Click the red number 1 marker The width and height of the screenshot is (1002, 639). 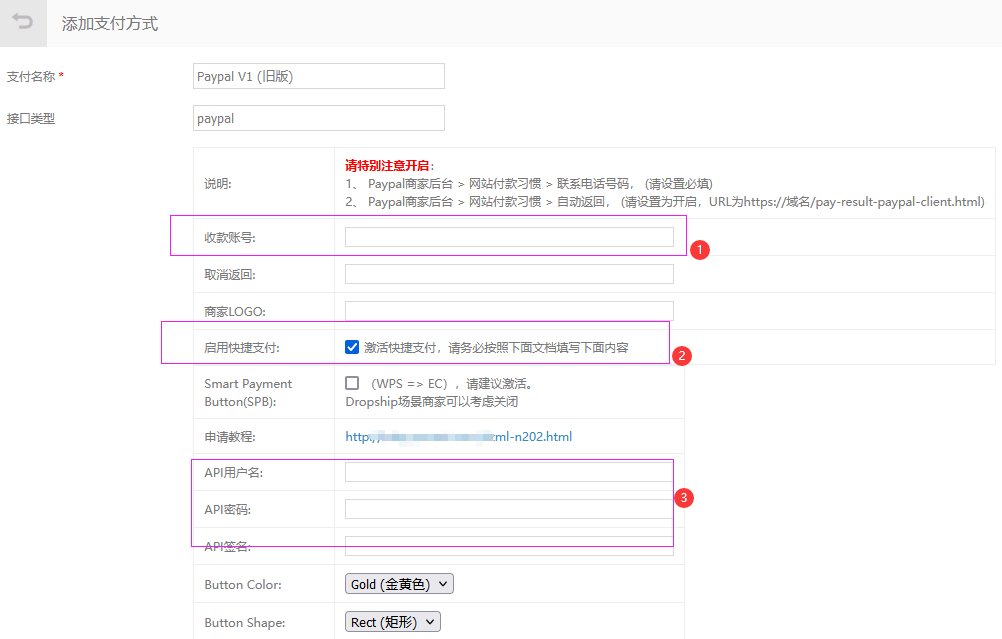(700, 250)
